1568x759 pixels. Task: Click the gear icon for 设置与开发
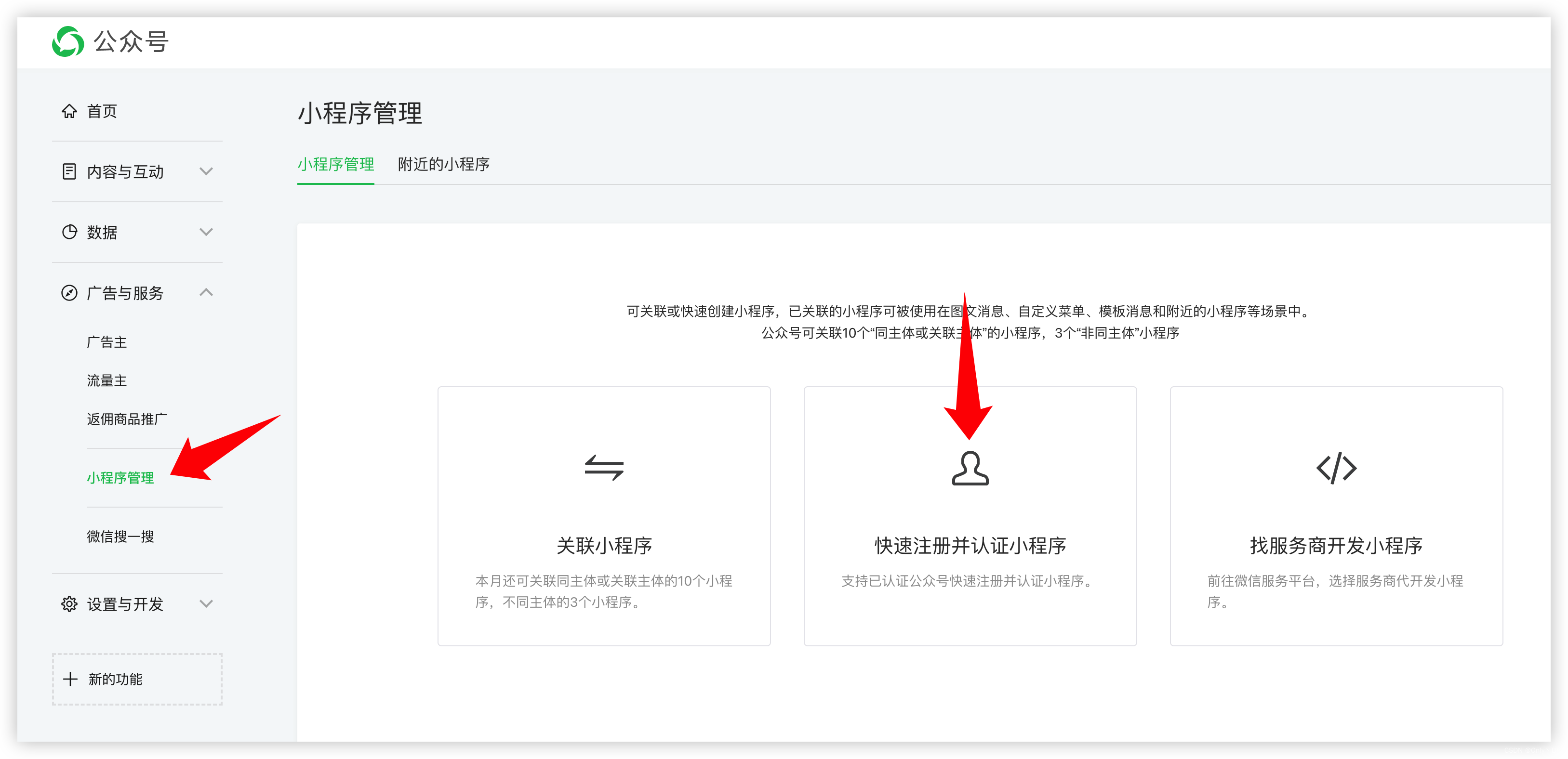69,604
